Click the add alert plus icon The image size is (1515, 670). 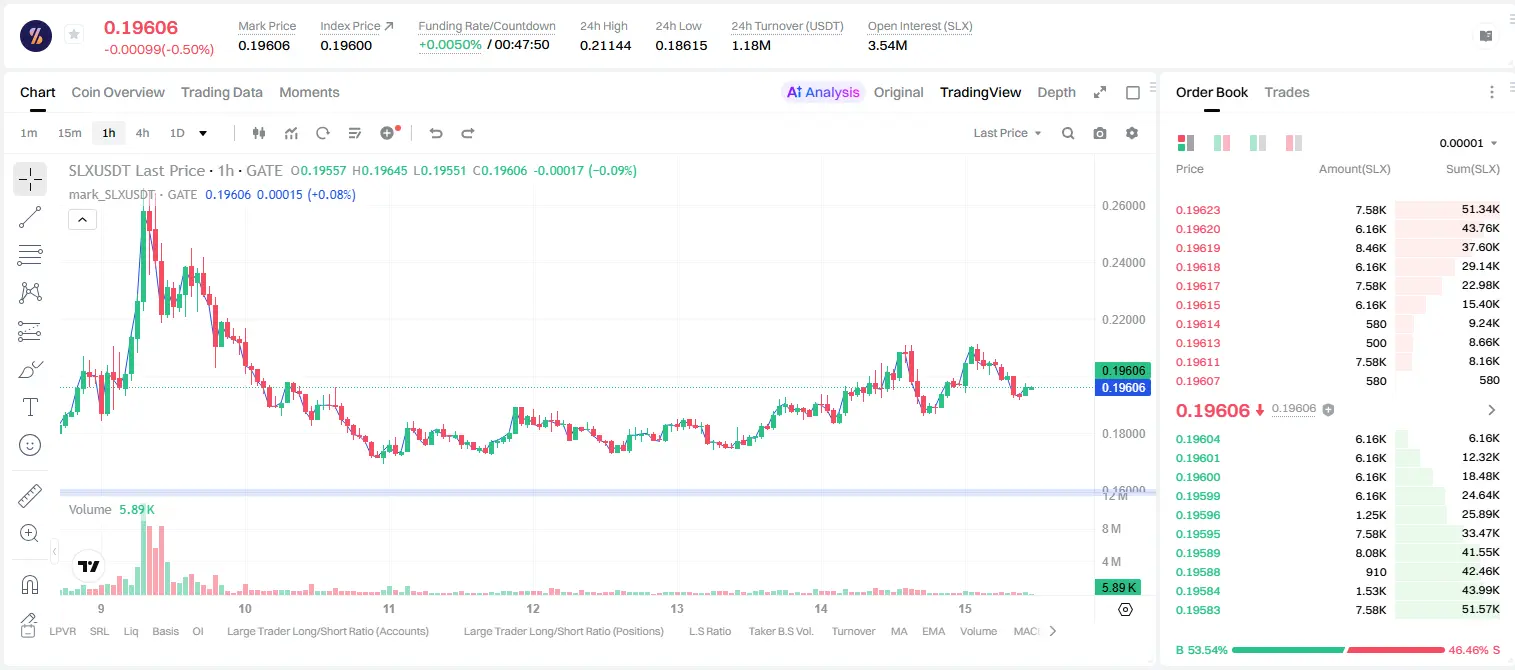[x=389, y=133]
